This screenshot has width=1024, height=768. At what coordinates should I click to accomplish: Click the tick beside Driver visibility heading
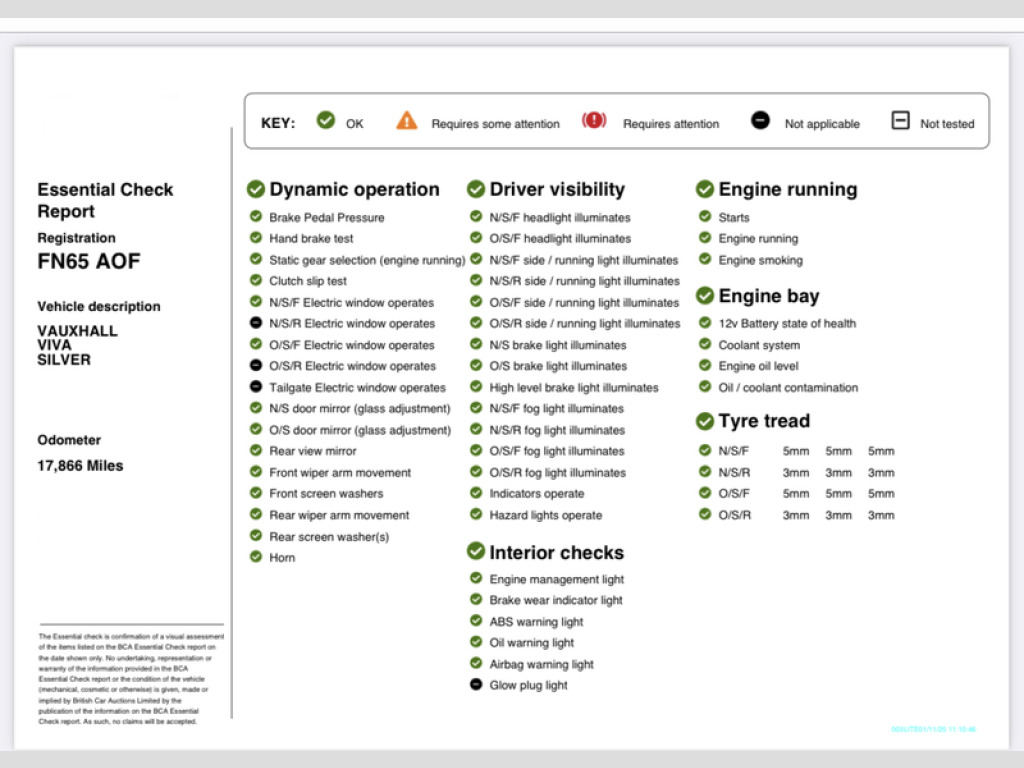pos(476,190)
